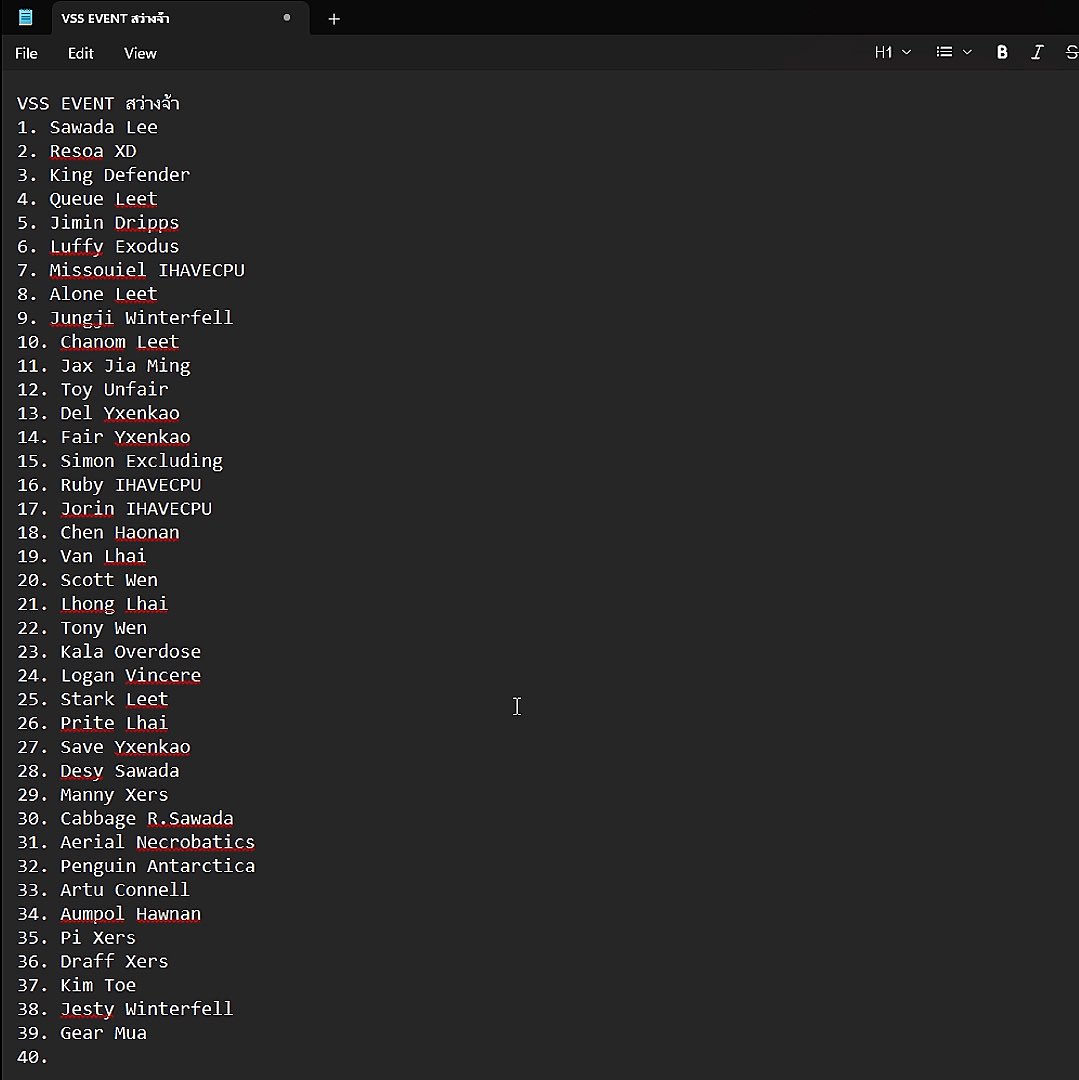Click on line 29 Manny Xers
Screen dimensions: 1079x1080
click(x=93, y=795)
